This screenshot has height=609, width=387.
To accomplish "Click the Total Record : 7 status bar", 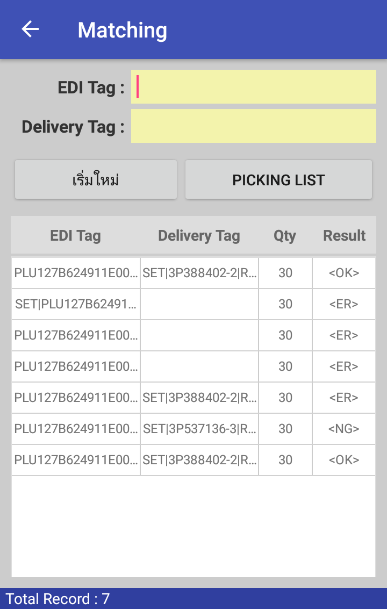I will (x=194, y=599).
